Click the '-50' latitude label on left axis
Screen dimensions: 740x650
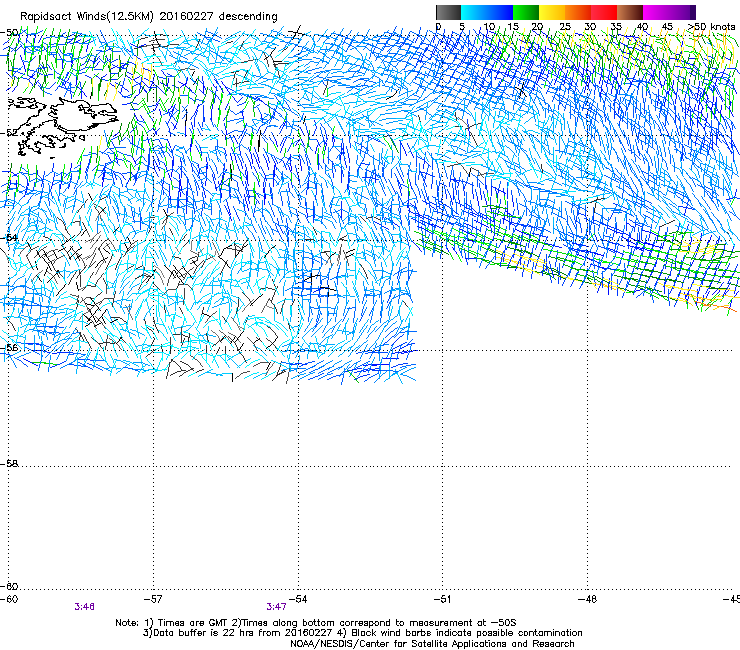pos(9,33)
